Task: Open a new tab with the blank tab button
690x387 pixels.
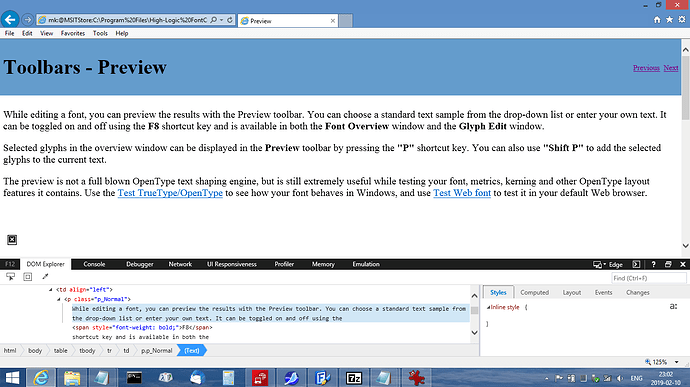Action: (x=345, y=21)
